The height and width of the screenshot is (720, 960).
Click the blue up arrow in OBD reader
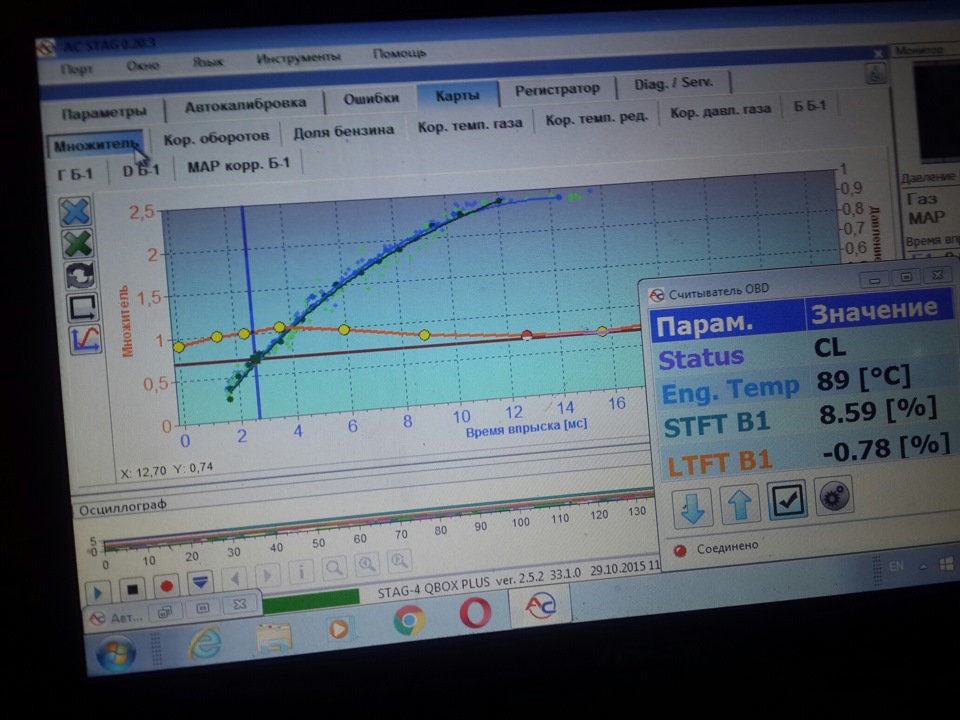740,503
